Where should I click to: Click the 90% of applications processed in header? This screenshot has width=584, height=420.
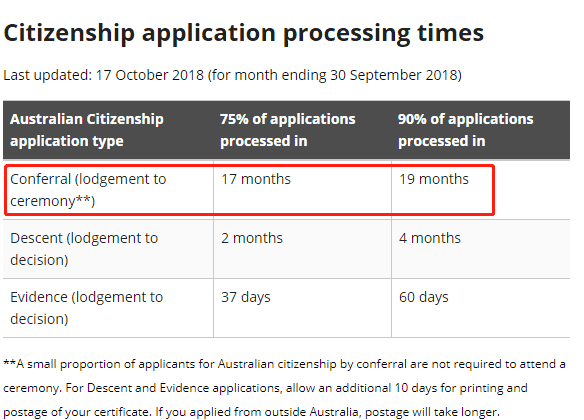pos(466,130)
